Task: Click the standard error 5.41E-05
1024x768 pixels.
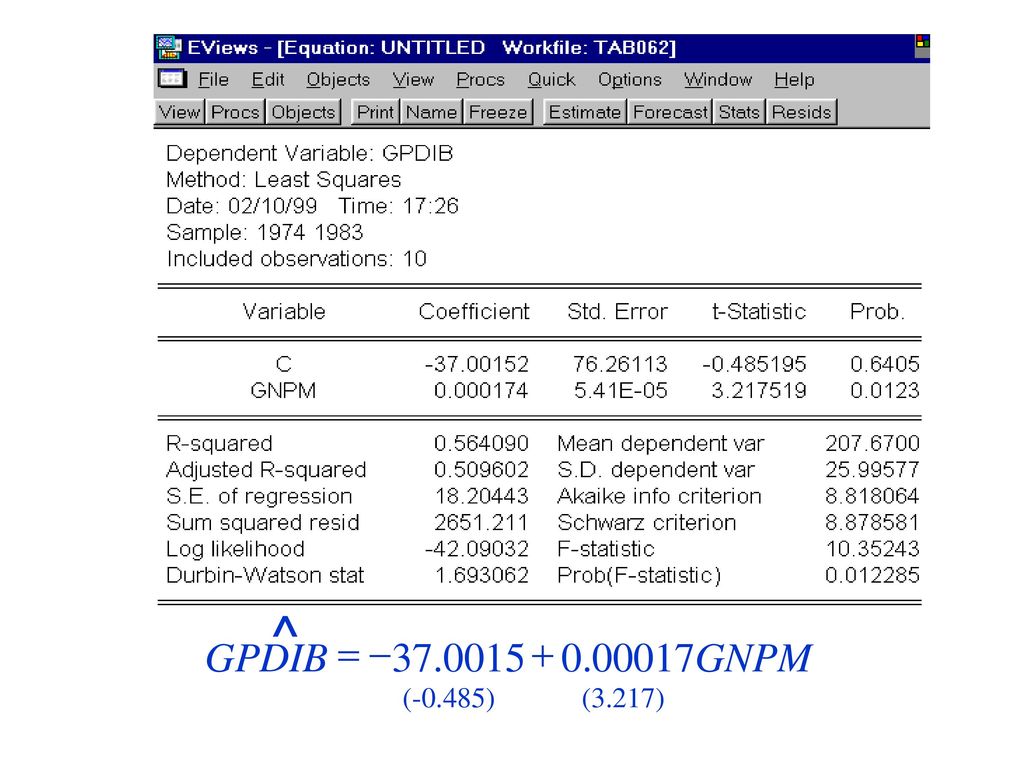Action: pyautogui.click(x=621, y=391)
